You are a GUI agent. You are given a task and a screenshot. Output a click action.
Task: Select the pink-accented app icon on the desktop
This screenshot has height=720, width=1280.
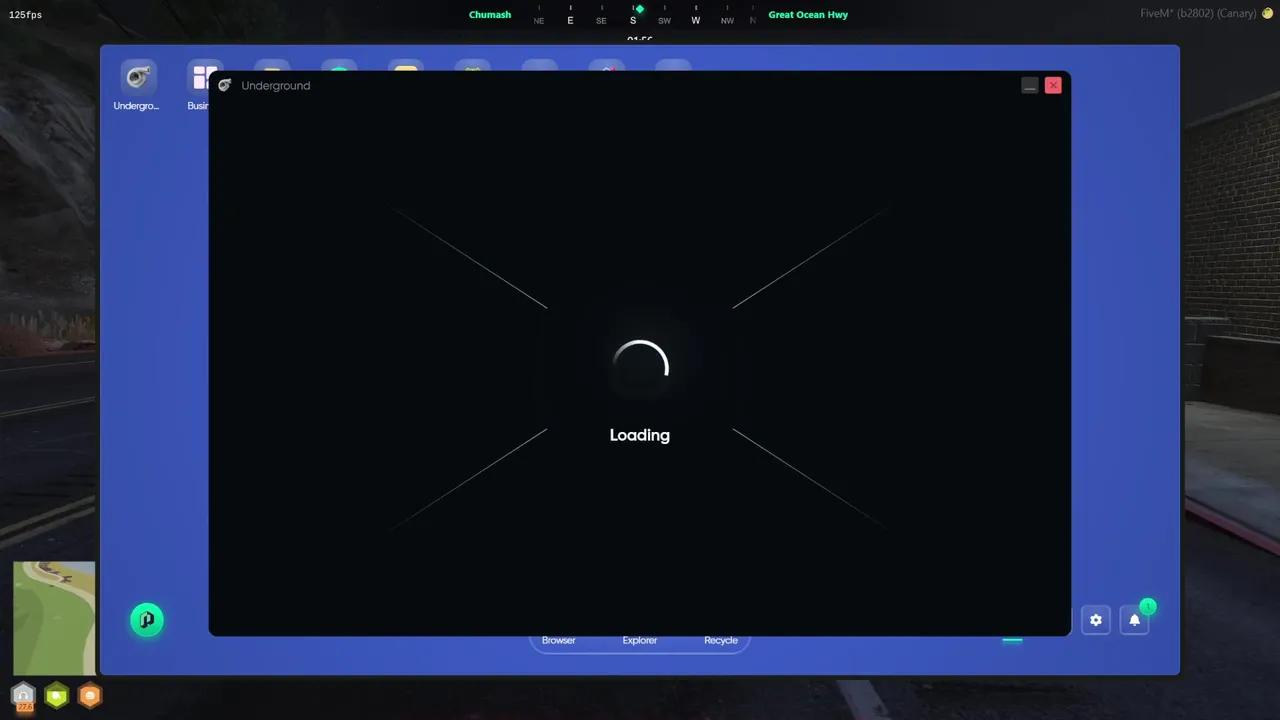coord(607,73)
